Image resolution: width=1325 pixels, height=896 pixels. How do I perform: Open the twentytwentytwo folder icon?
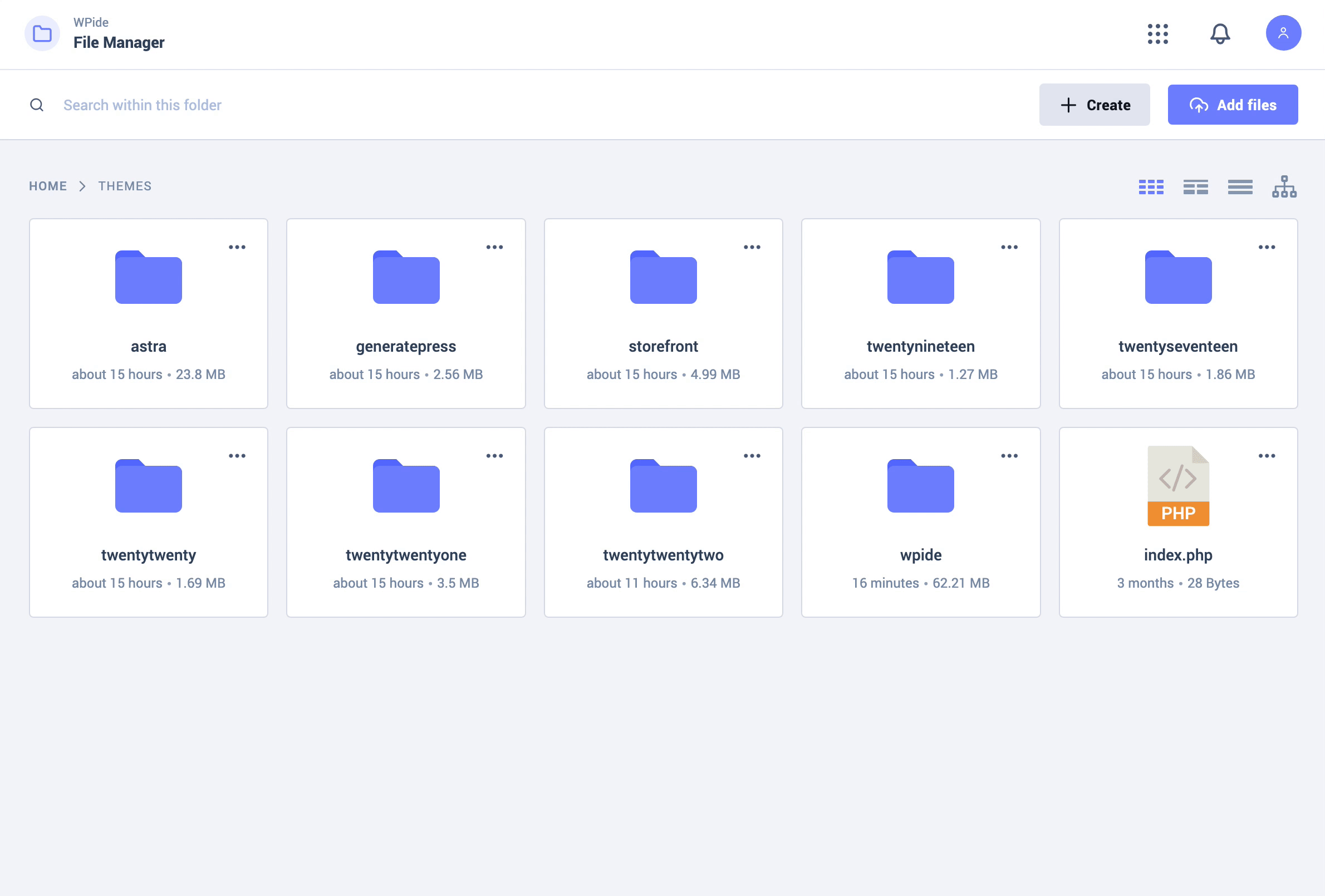[663, 486]
